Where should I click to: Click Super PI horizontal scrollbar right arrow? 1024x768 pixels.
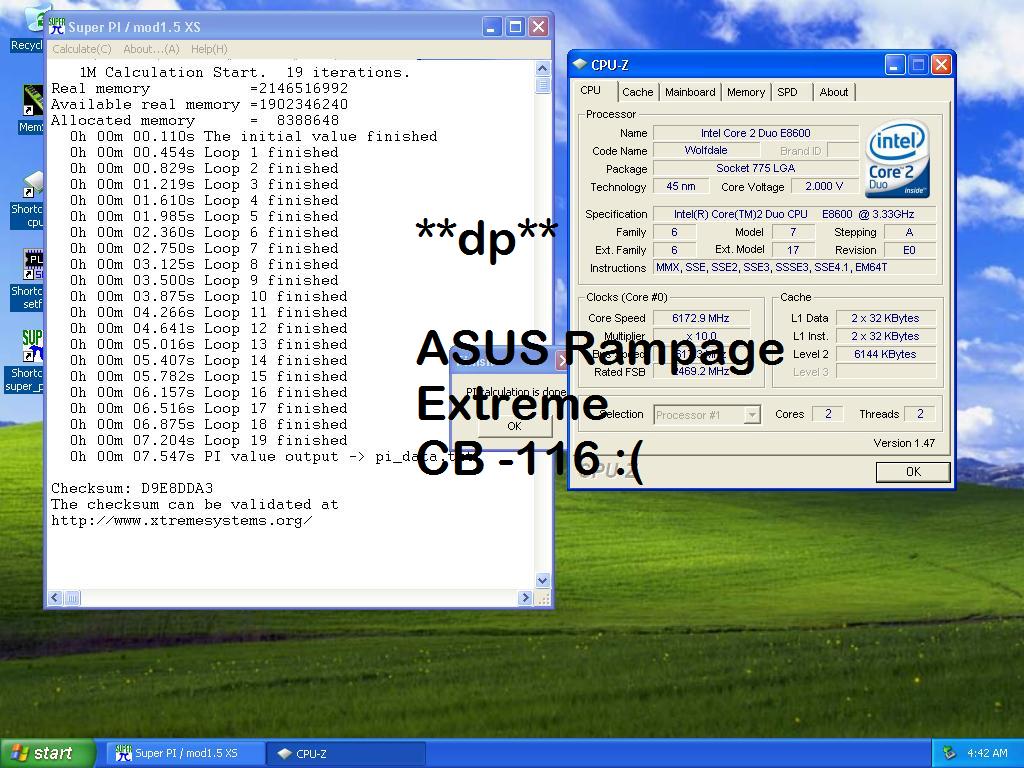coord(525,598)
